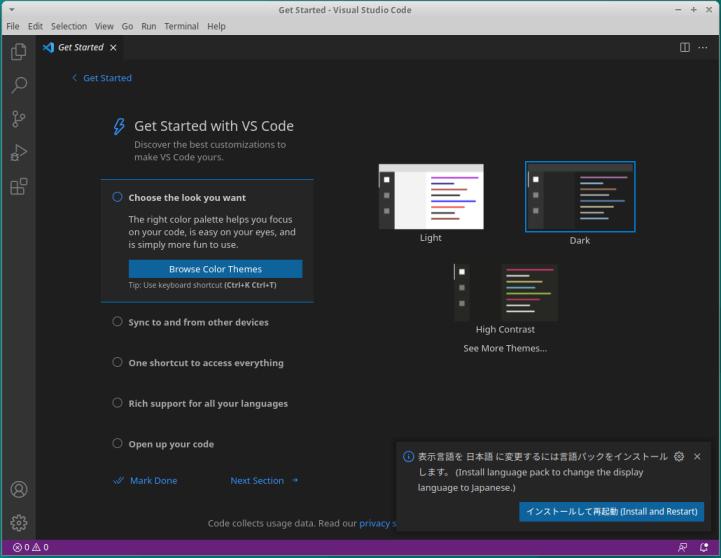This screenshot has height=558, width=721.
Task: Open the Run and Debug view
Action: [18, 153]
